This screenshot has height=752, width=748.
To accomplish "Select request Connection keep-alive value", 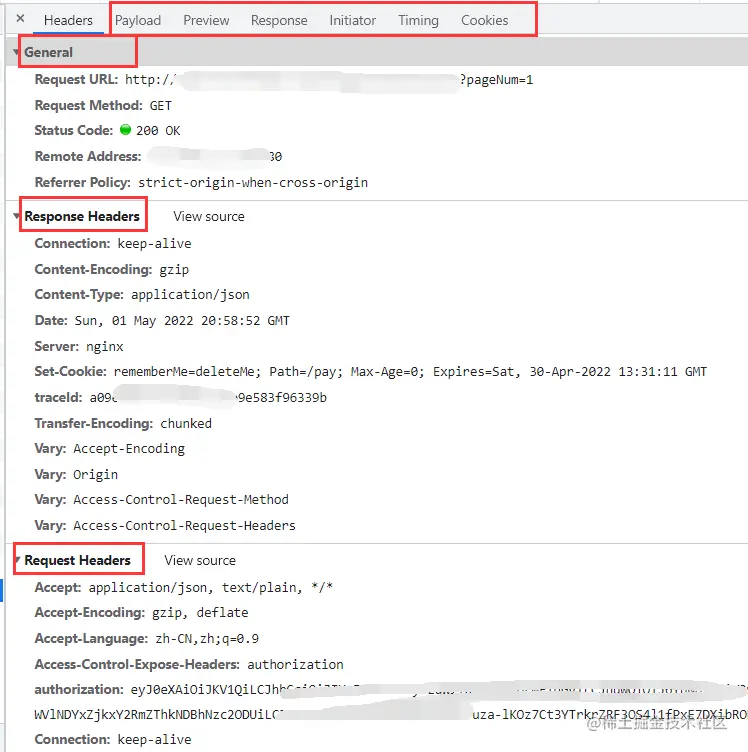I will point(154,740).
